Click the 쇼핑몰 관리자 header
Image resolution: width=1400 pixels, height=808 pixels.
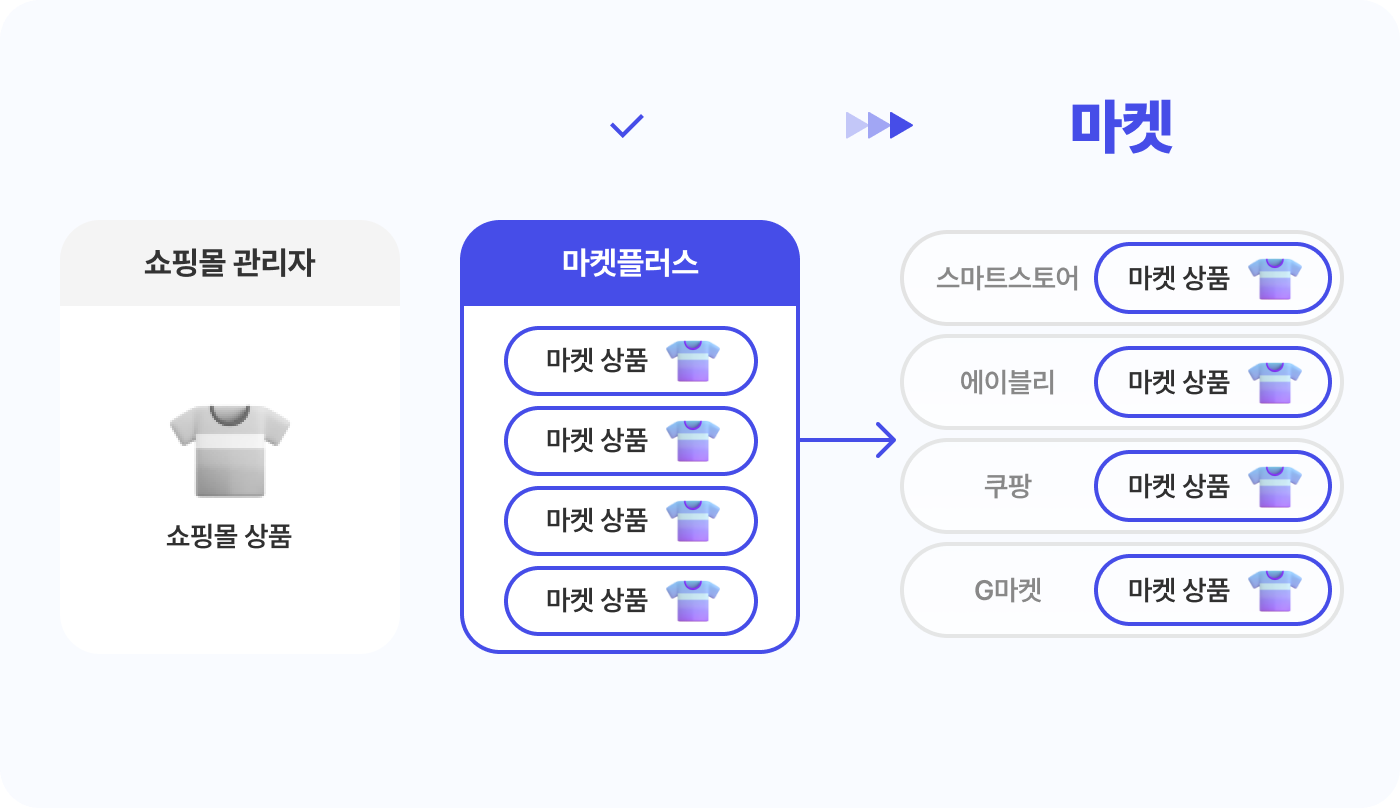pyautogui.click(x=230, y=263)
